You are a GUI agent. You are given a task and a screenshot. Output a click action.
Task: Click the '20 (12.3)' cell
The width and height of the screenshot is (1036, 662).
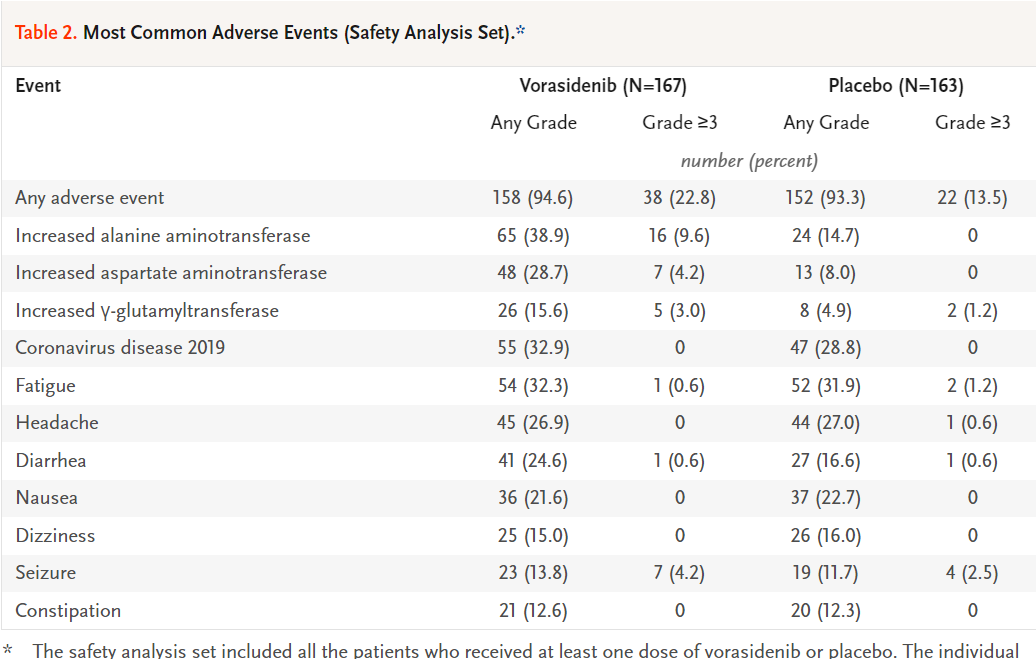(825, 610)
